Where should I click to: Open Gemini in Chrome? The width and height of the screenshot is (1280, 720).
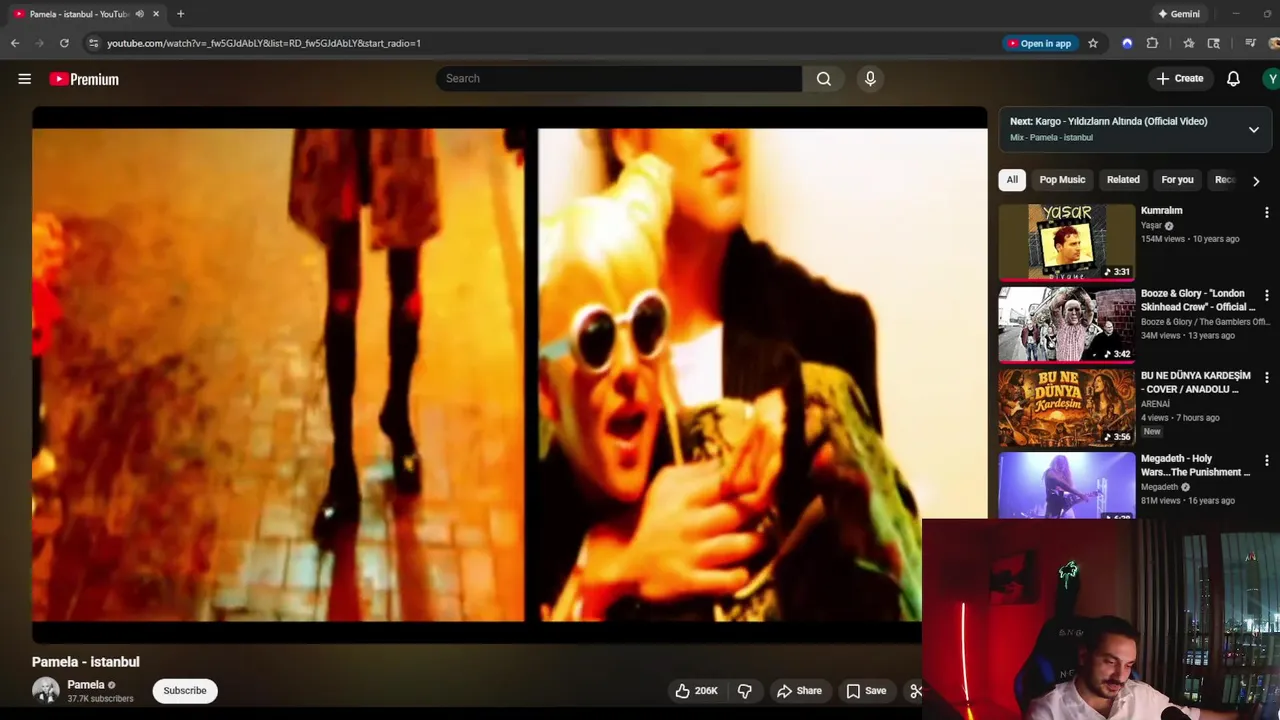1179,14
